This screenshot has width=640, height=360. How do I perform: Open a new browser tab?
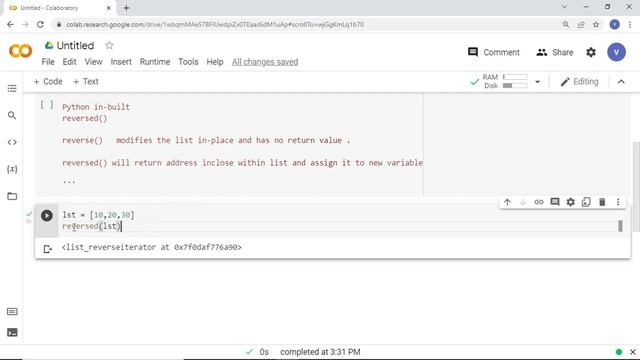click(126, 8)
